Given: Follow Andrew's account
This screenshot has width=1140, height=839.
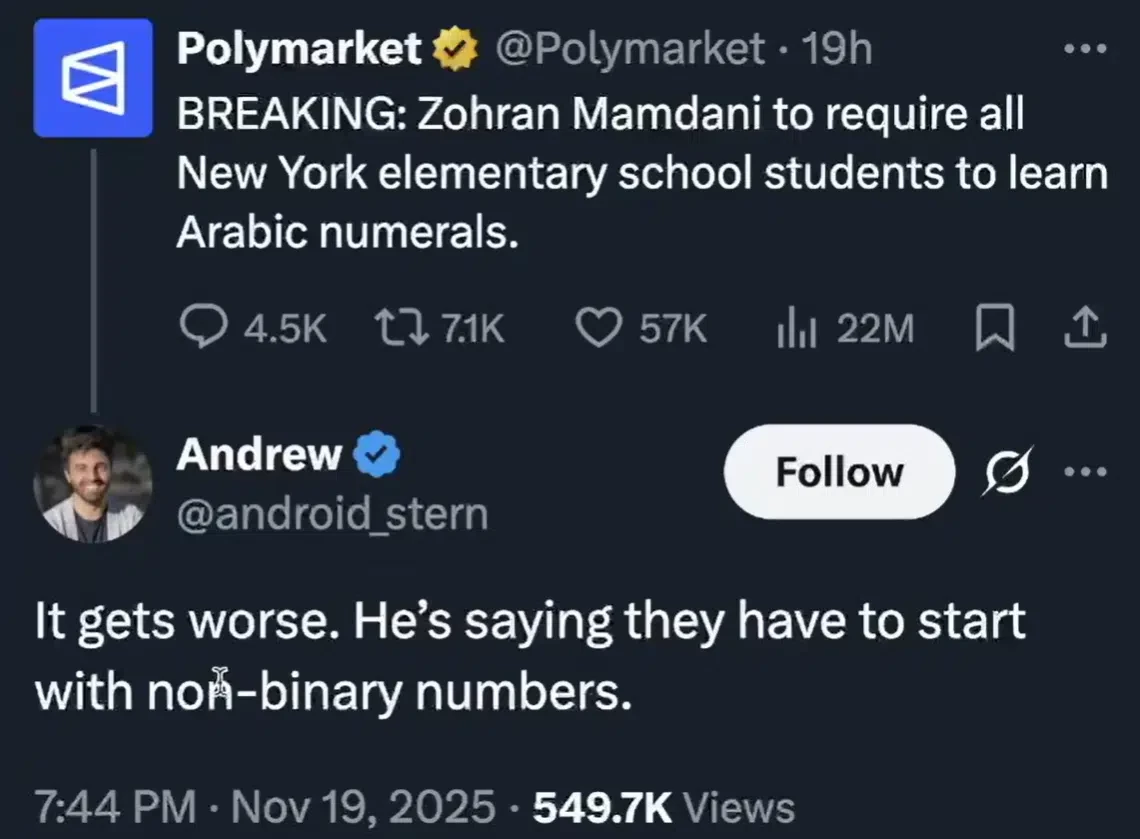Looking at the screenshot, I should [838, 472].
